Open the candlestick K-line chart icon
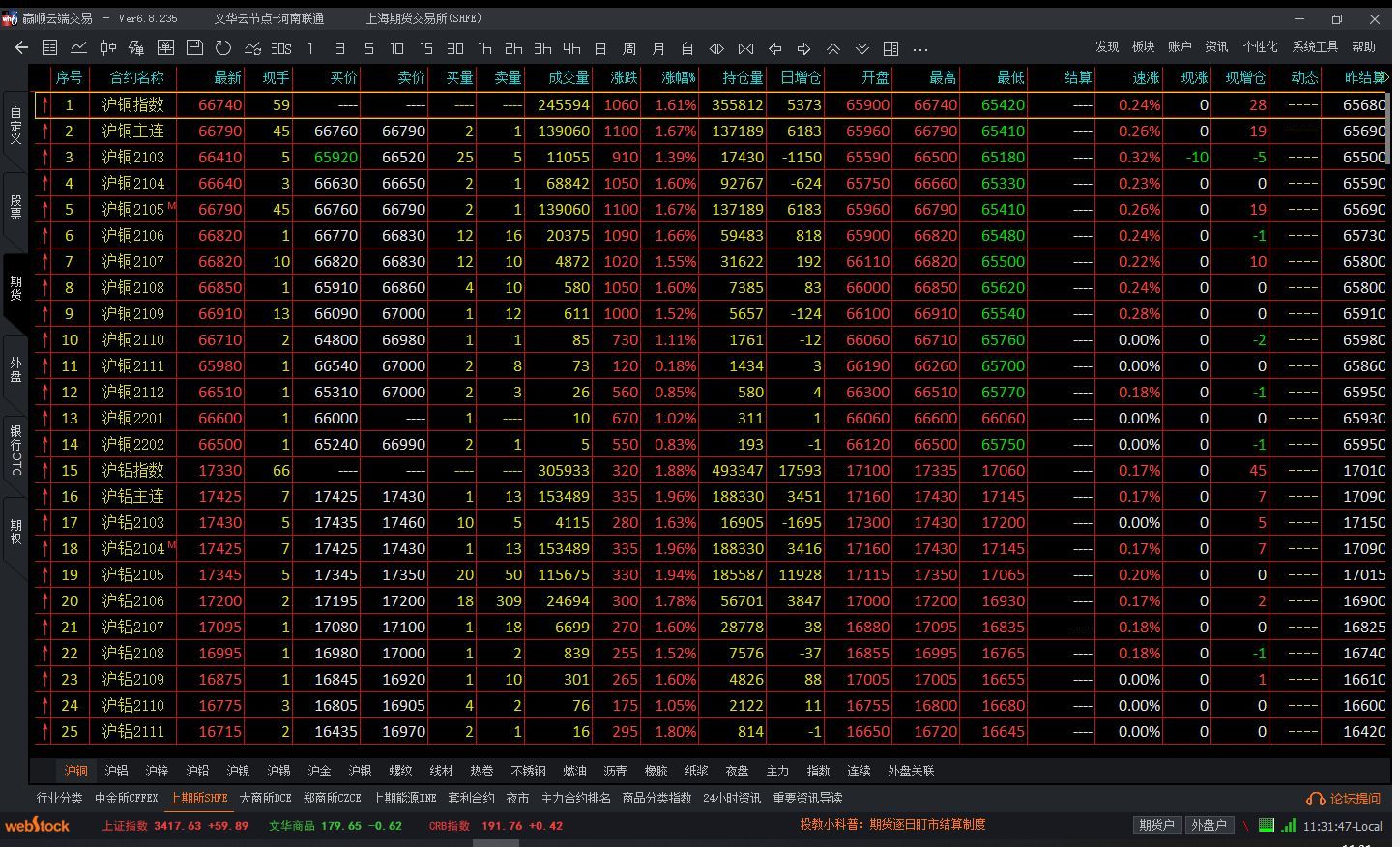1400x847 pixels. point(108,47)
